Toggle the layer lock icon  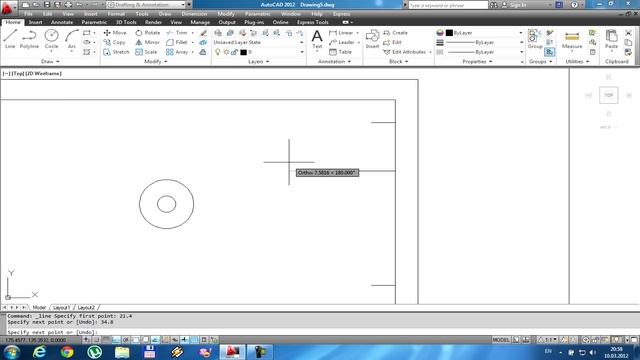tap(235, 52)
